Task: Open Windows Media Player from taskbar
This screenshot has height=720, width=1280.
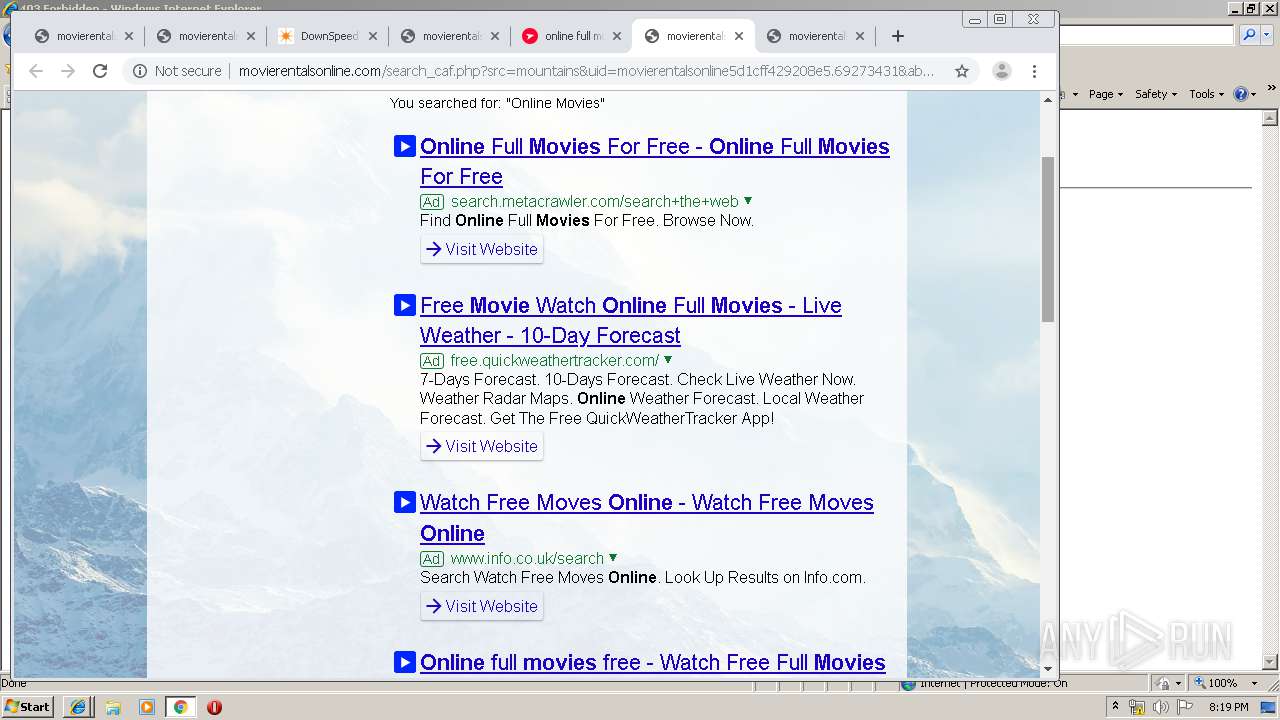Action: pyautogui.click(x=147, y=707)
